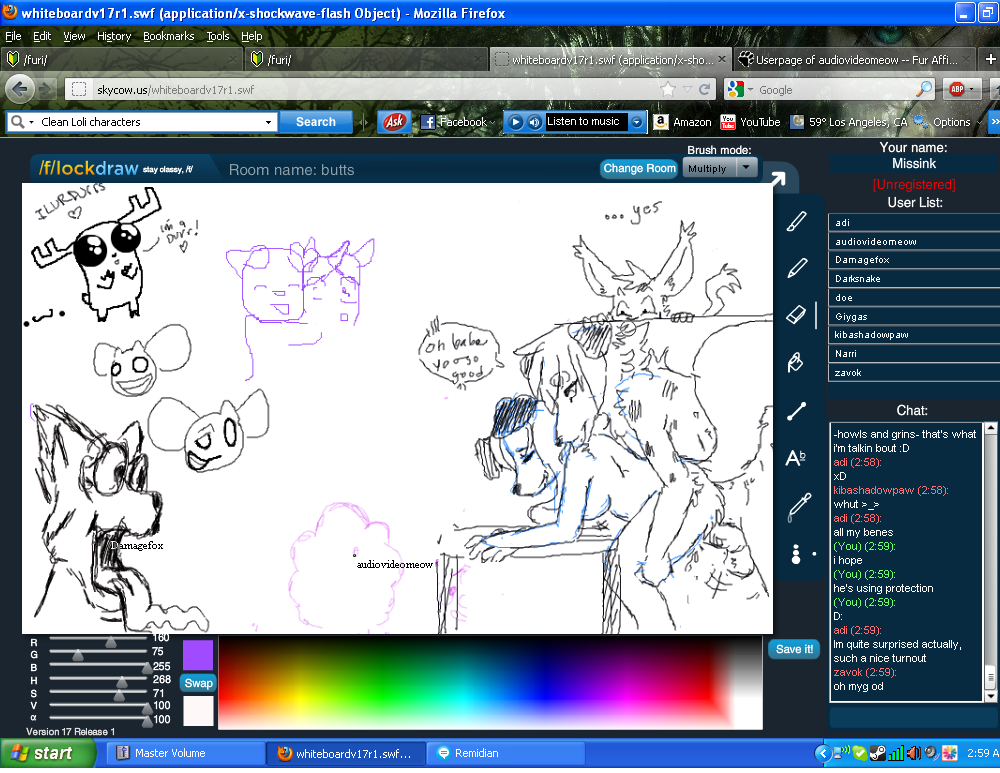This screenshot has width=1000, height=773.
Task: Click the Windows start button
Action: click(46, 753)
